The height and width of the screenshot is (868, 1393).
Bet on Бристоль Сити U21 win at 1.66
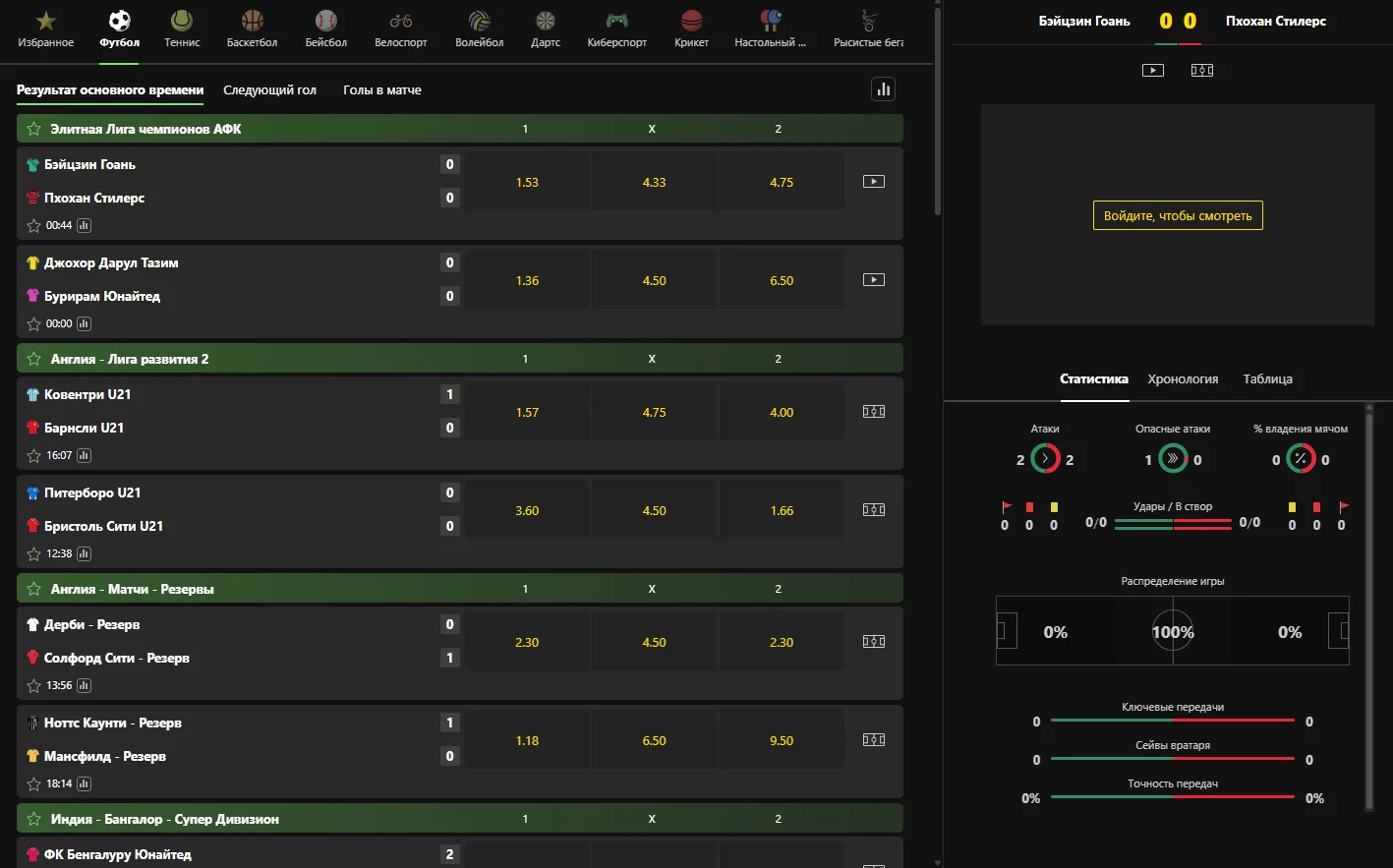tap(782, 510)
